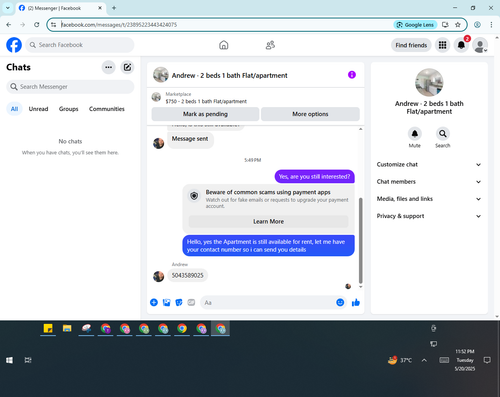Start a new message with compose icon
Image resolution: width=500 pixels, height=397 pixels.
point(127,67)
